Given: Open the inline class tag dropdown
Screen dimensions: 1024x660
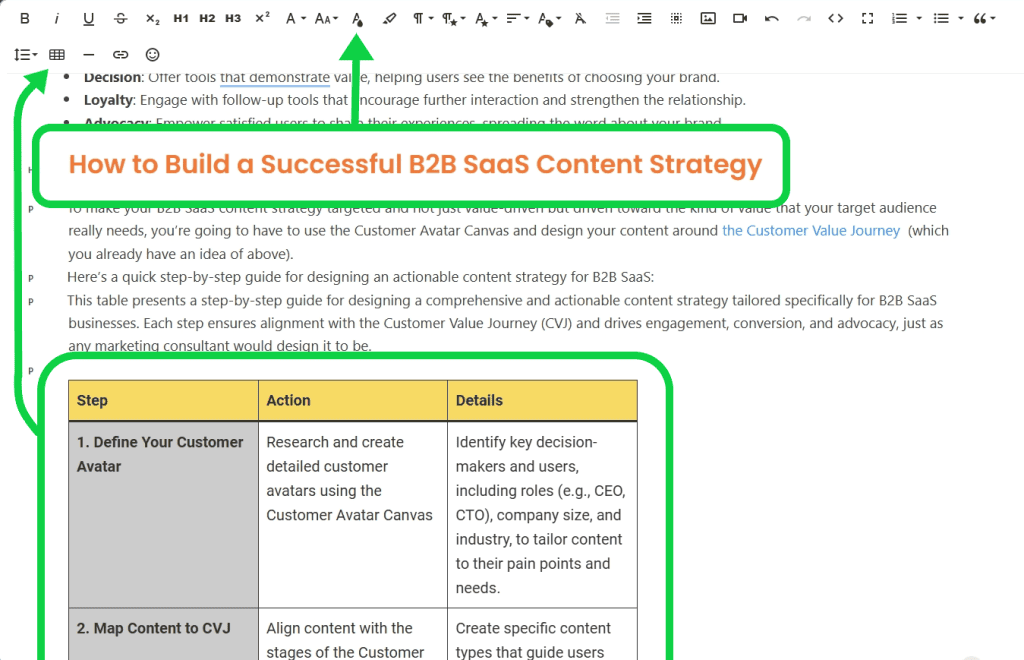Looking at the screenshot, I should tap(549, 18).
